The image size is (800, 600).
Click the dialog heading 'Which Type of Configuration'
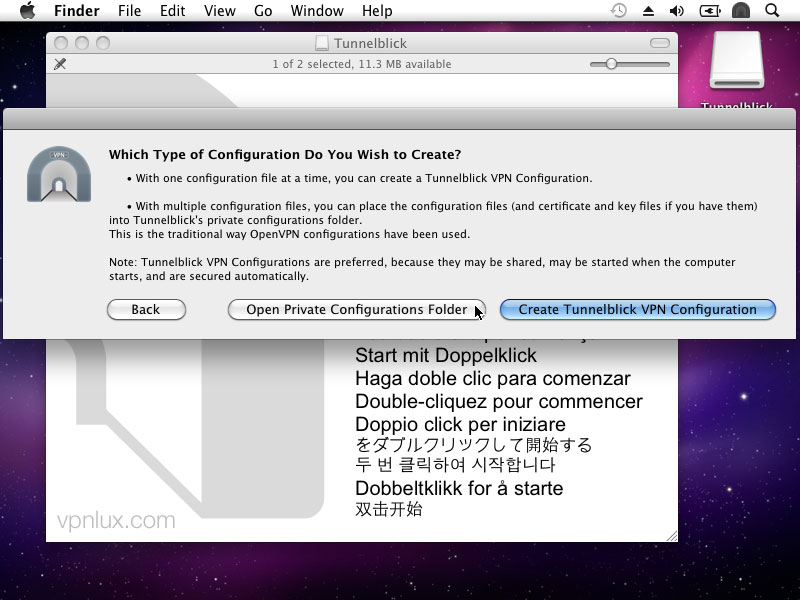pyautogui.click(x=285, y=155)
